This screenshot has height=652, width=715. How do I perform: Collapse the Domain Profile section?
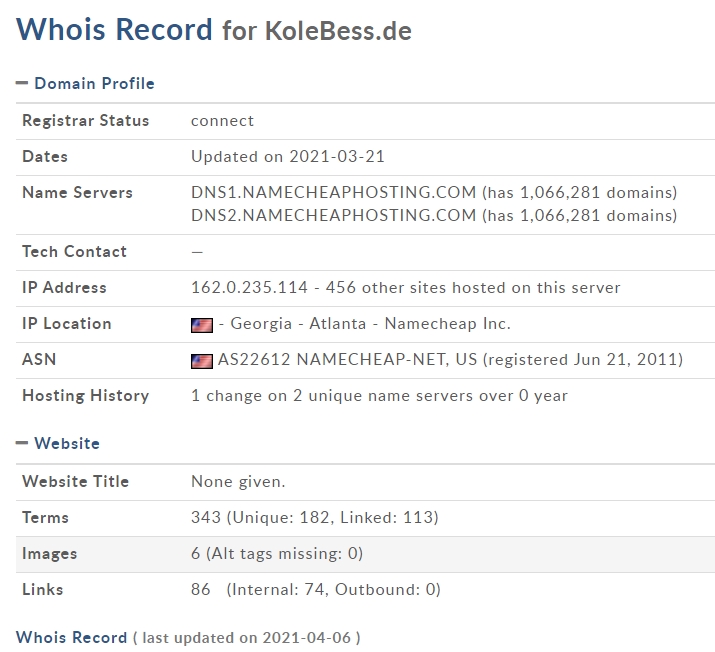[x=21, y=83]
